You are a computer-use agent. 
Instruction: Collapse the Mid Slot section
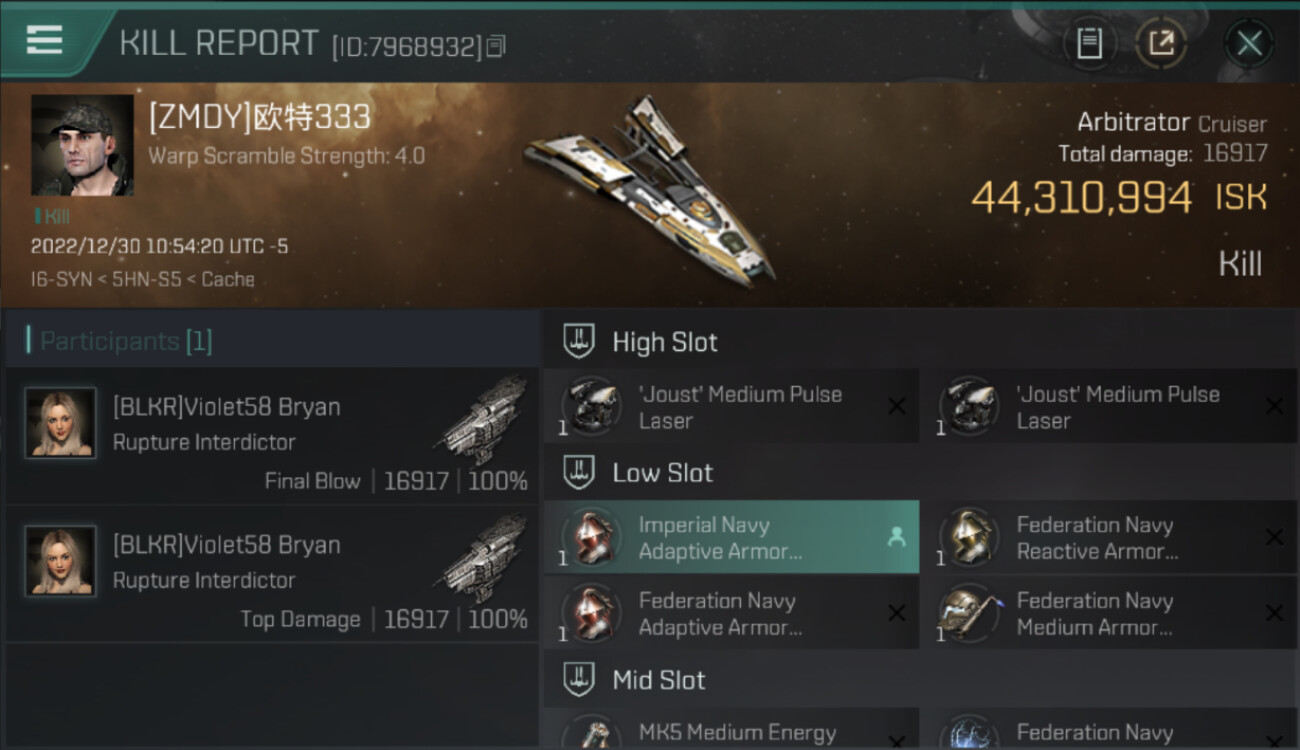click(658, 680)
